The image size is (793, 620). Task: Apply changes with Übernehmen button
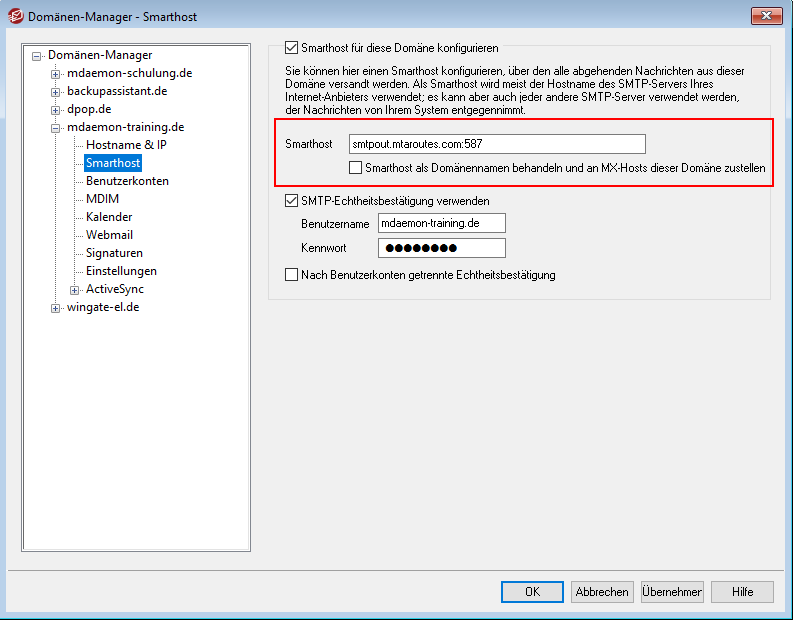coord(672,592)
